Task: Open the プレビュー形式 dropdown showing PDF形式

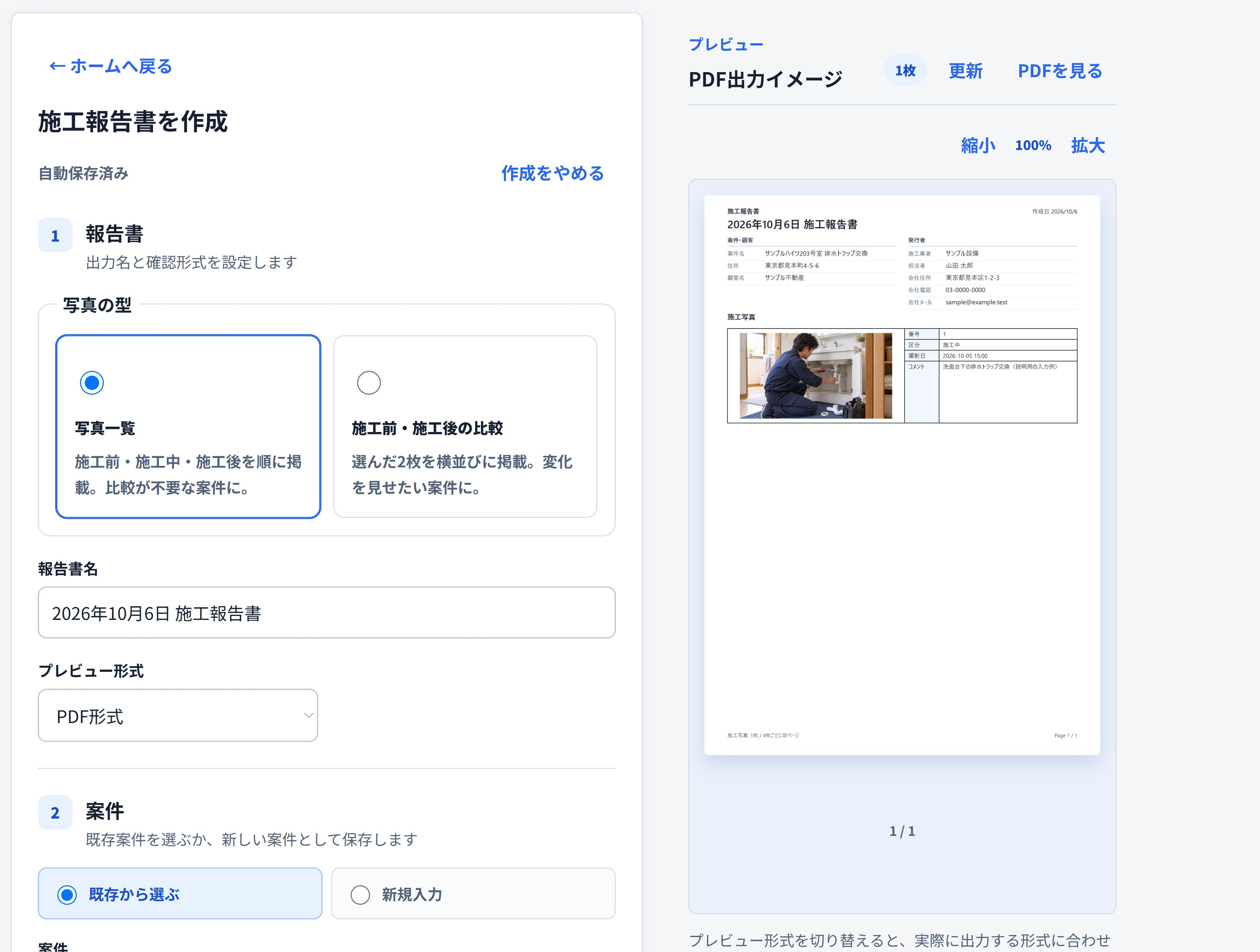Action: point(178,715)
